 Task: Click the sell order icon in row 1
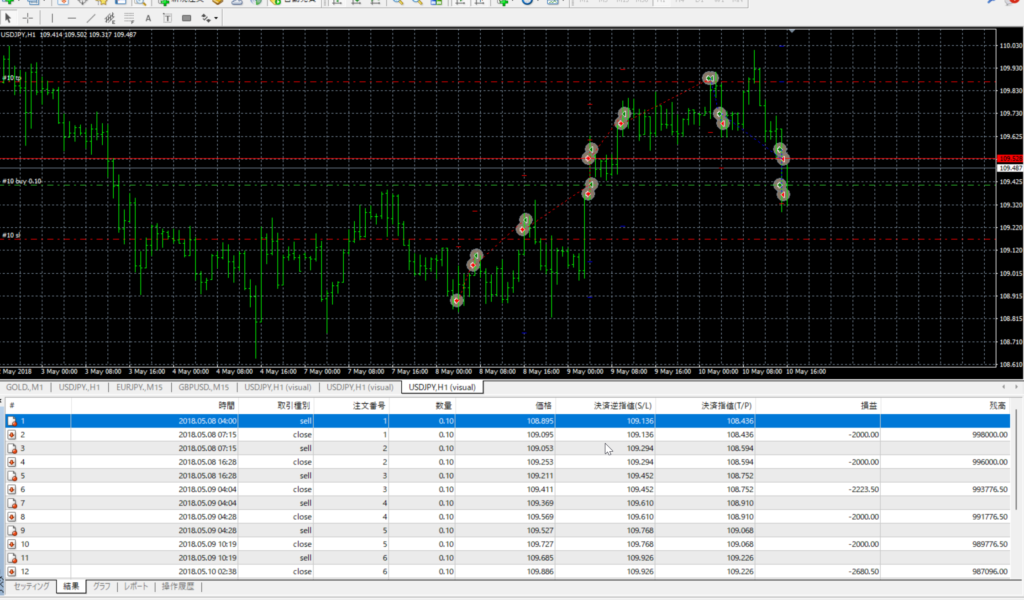[x=12, y=421]
